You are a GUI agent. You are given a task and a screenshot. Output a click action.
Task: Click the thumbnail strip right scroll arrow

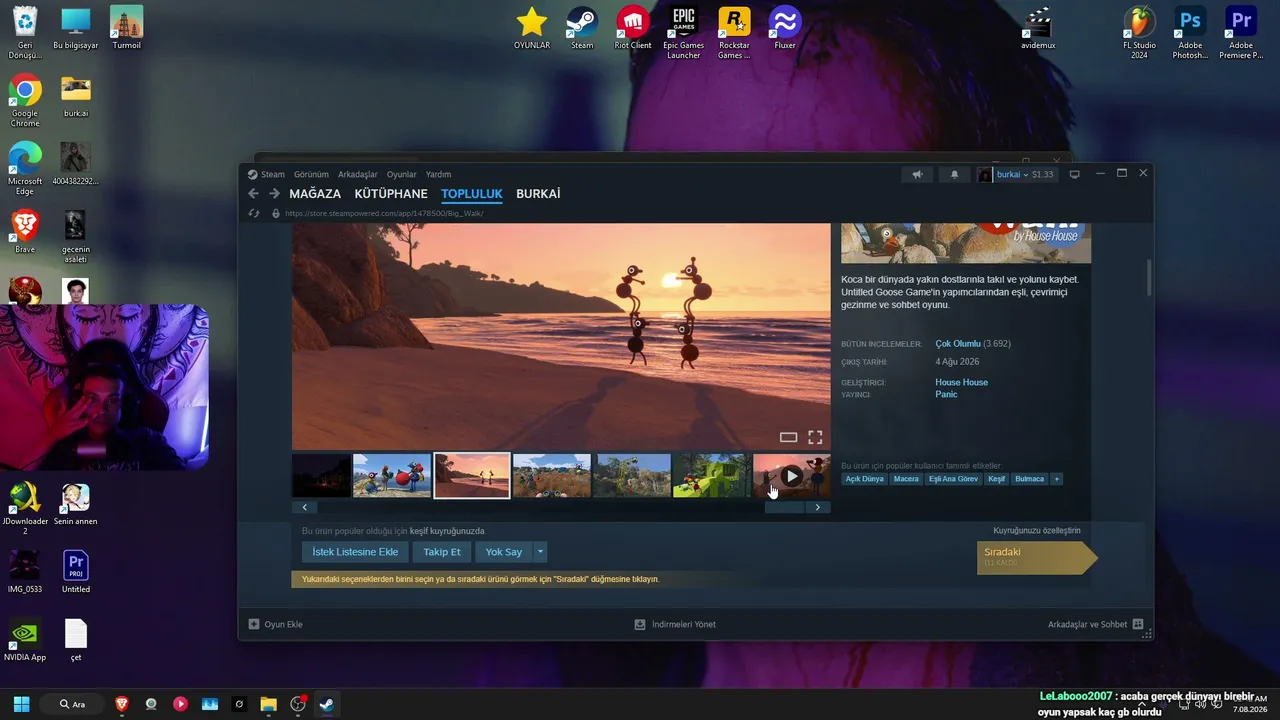coord(818,507)
